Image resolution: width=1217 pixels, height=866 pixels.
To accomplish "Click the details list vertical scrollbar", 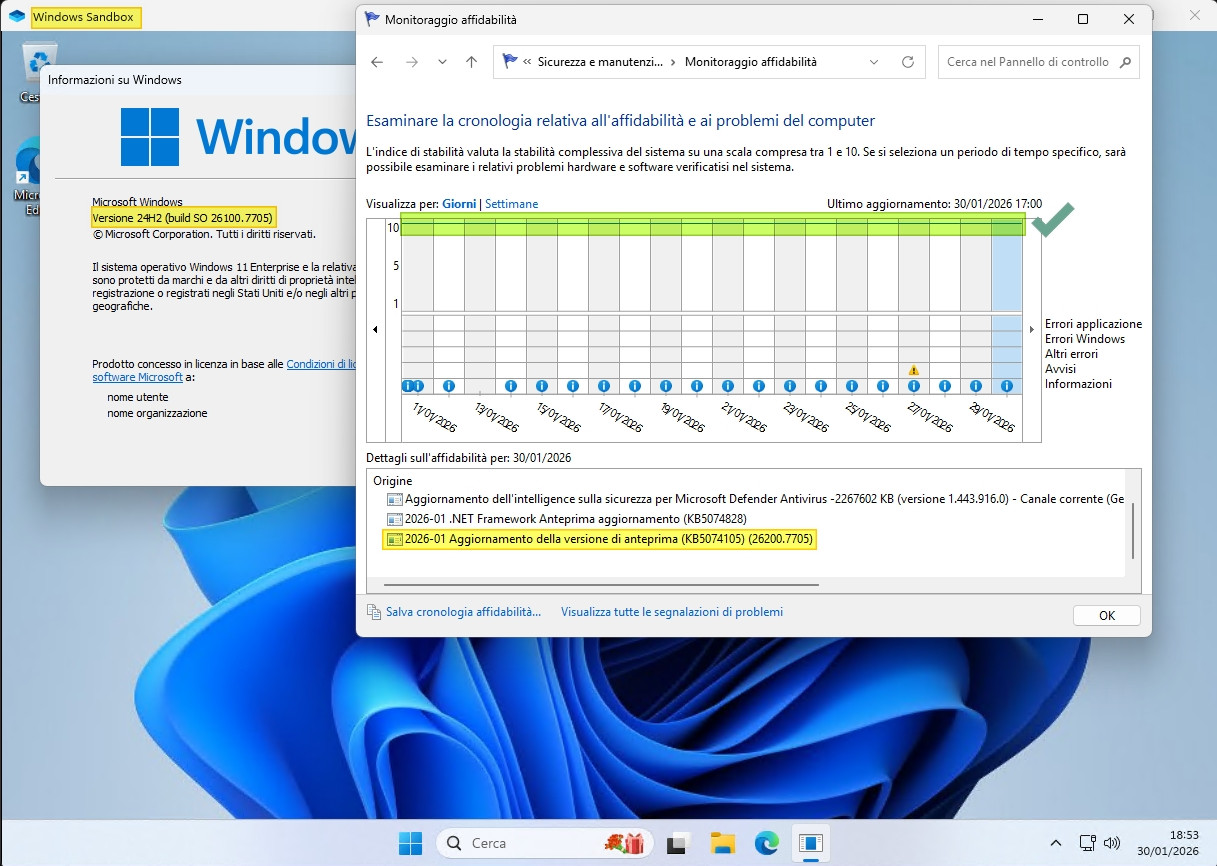I will [x=1133, y=531].
